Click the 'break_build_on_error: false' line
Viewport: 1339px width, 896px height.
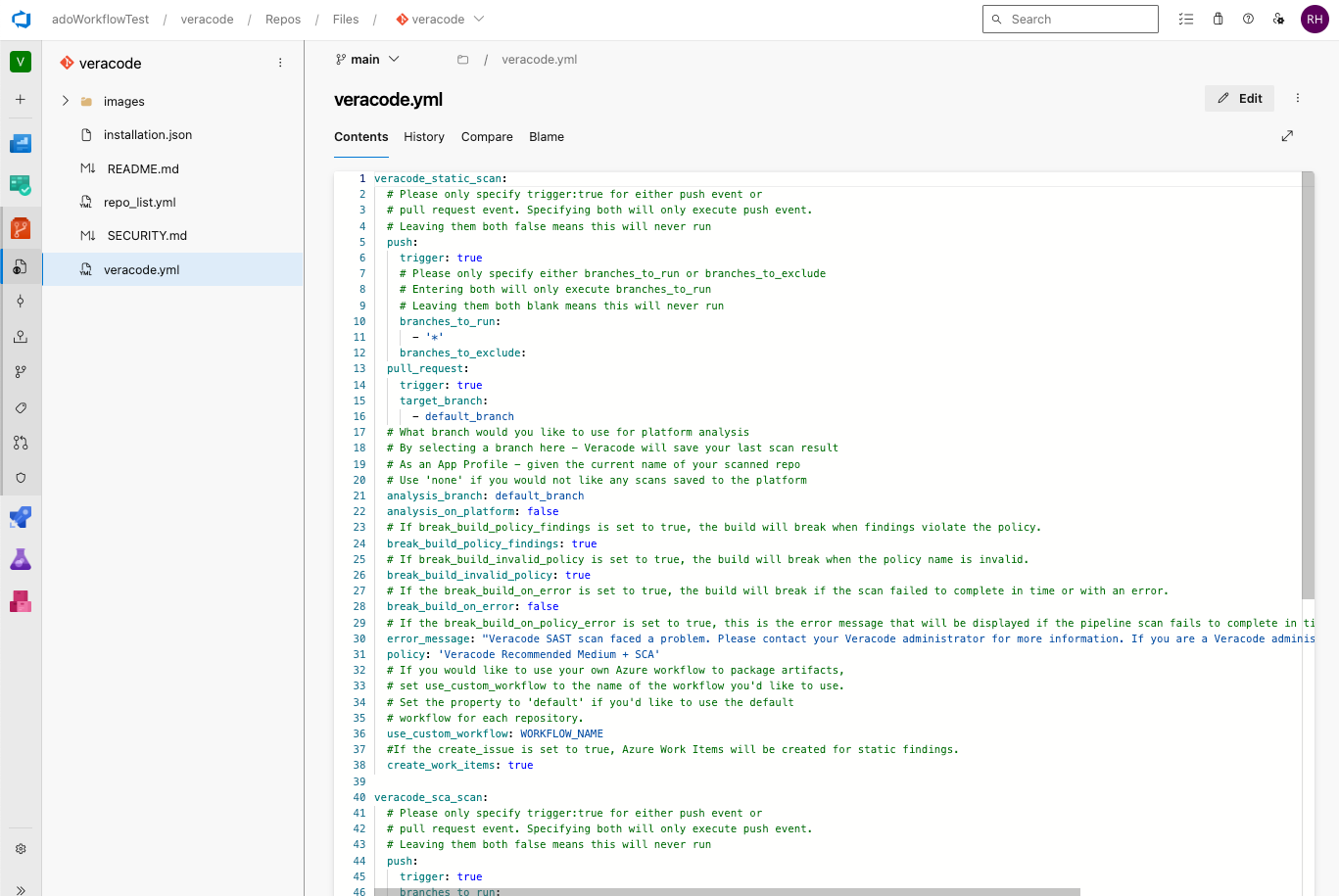[x=472, y=606]
